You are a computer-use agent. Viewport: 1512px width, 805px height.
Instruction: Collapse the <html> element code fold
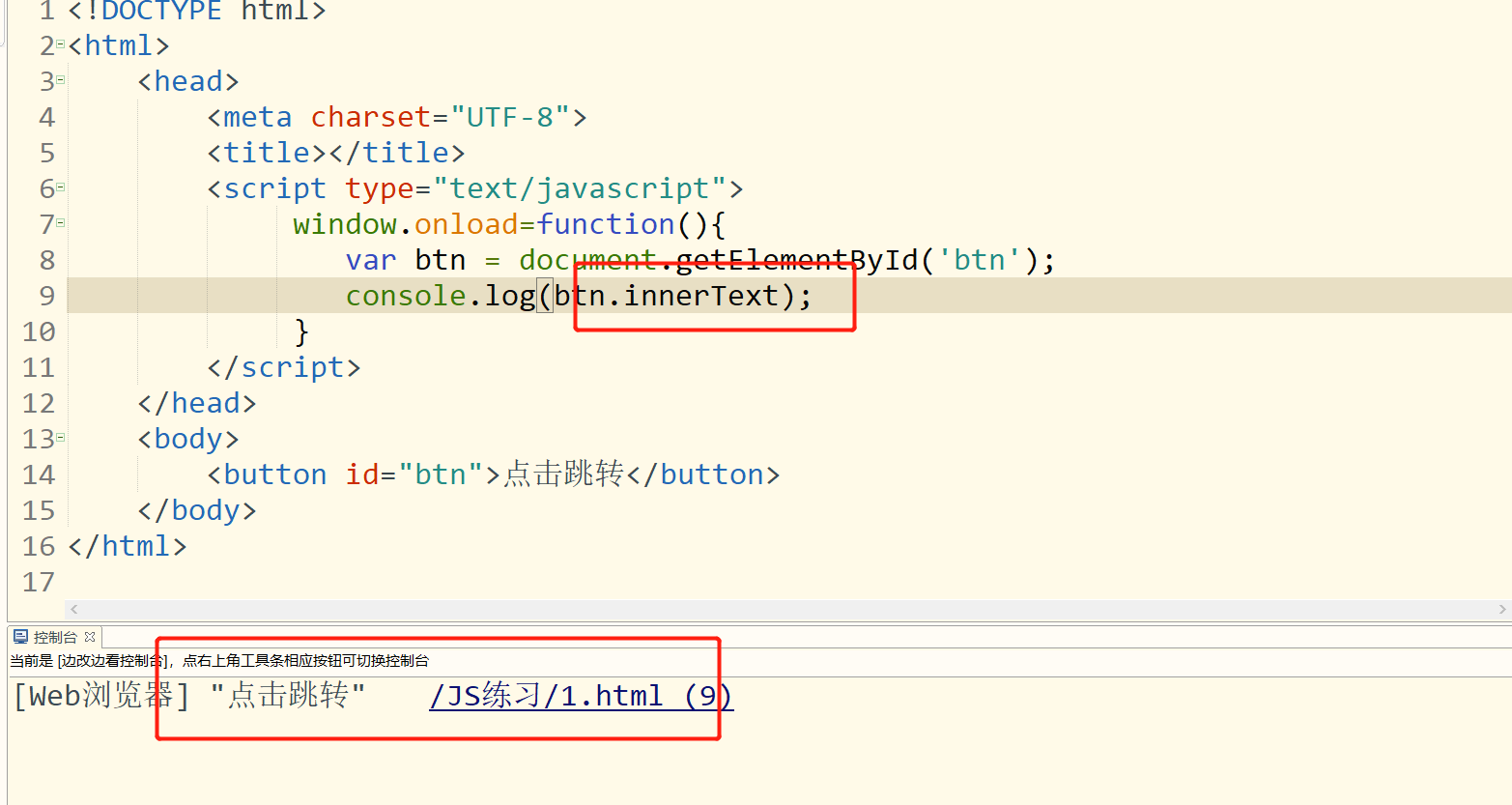(x=62, y=44)
